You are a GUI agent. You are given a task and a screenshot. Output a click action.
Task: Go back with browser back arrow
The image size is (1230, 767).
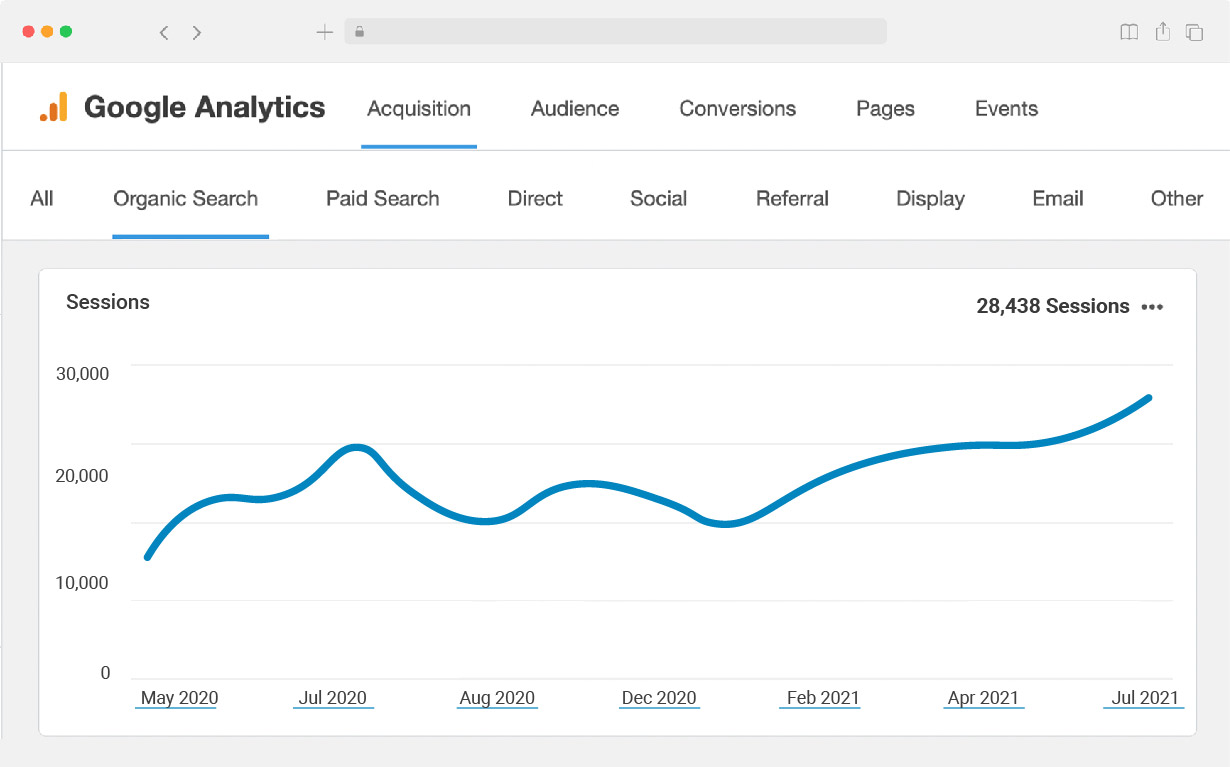[164, 33]
